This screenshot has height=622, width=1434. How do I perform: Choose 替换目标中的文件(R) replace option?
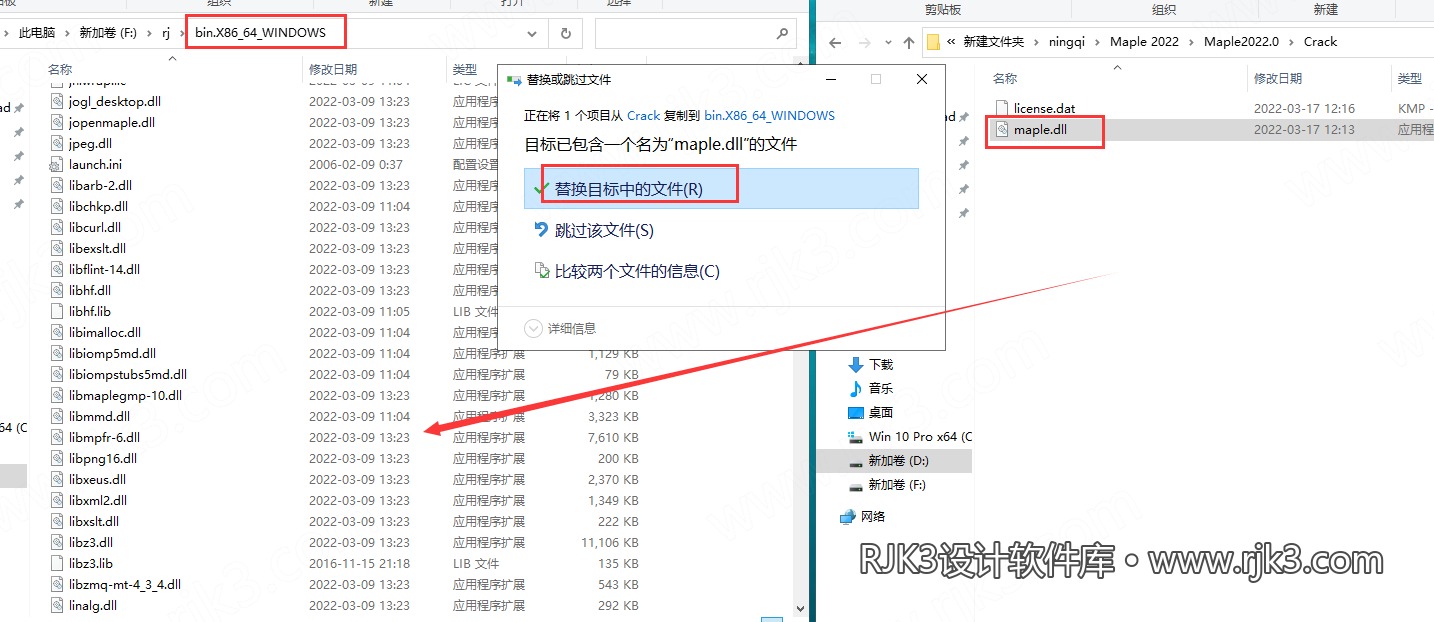coord(721,188)
